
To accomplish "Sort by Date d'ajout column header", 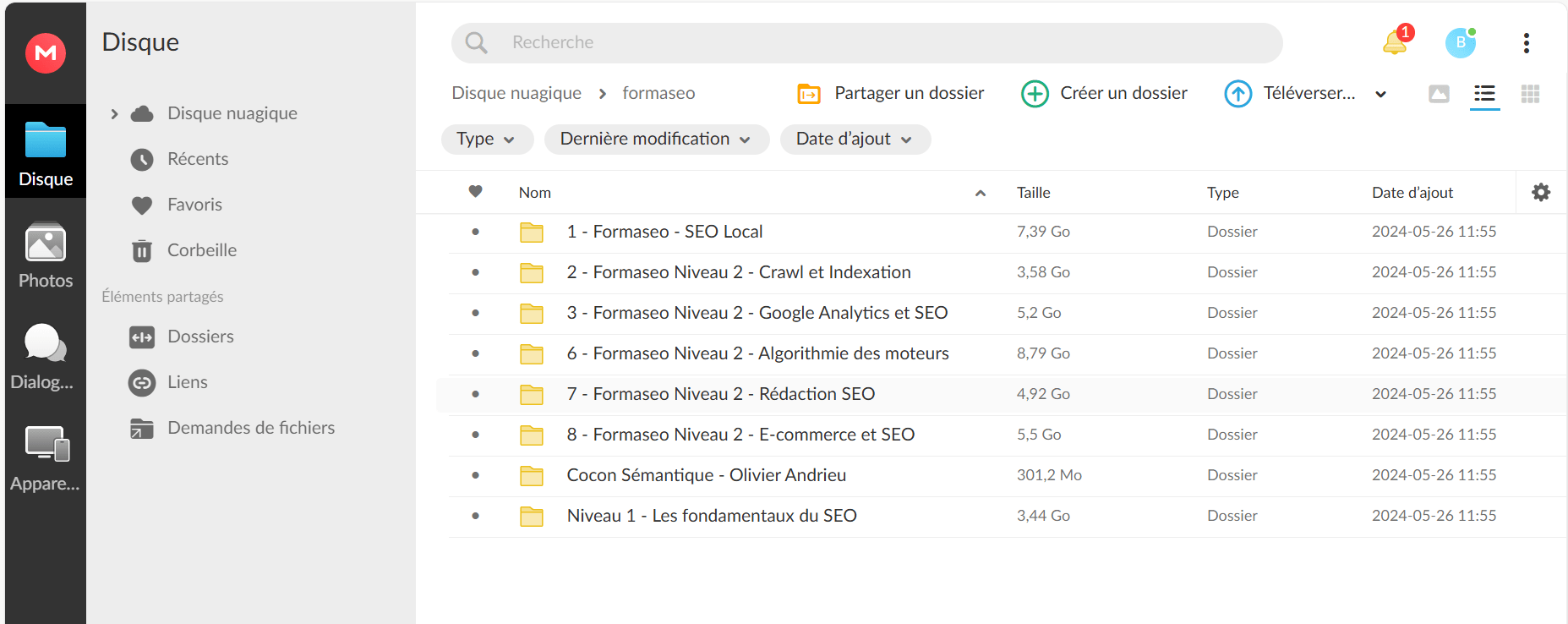I will coord(1412,193).
